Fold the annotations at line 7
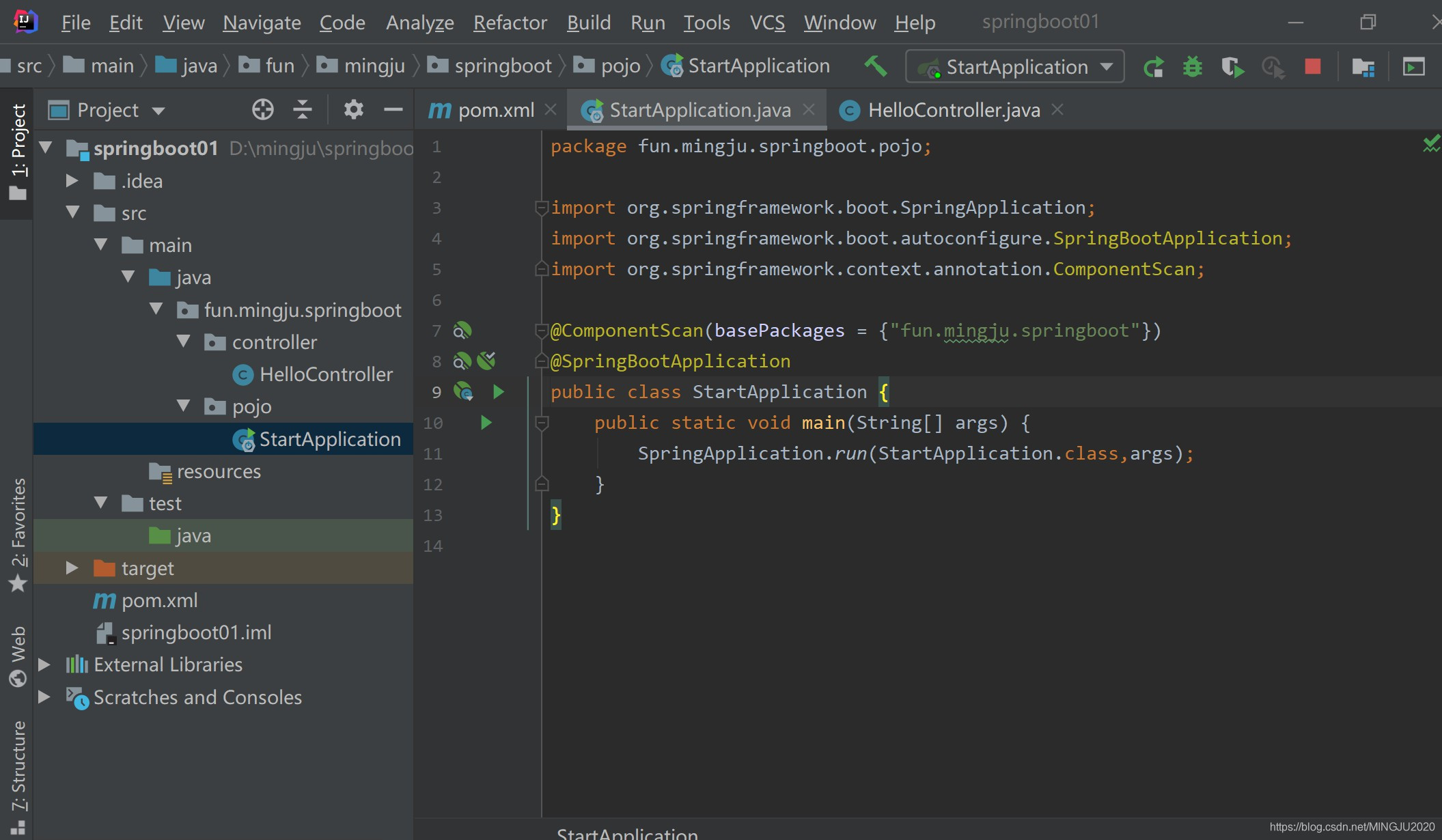The image size is (1442, 840). (541, 331)
